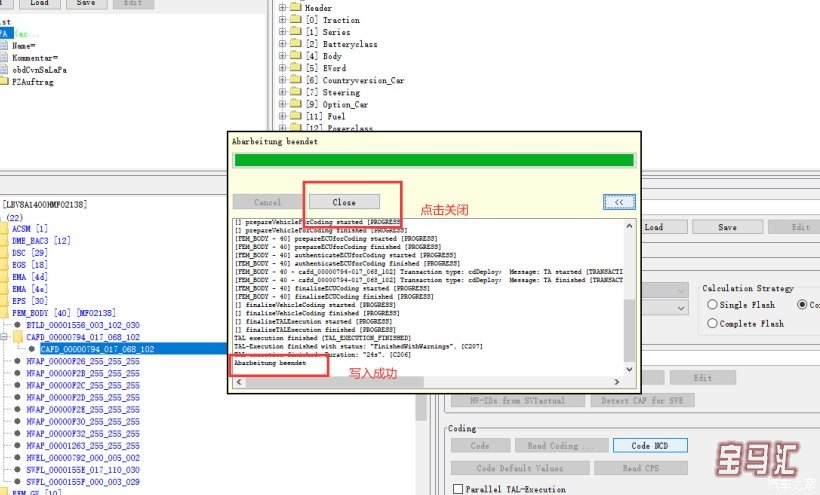Click the Option_Car folder icon
820x495 pixels.
point(296,103)
